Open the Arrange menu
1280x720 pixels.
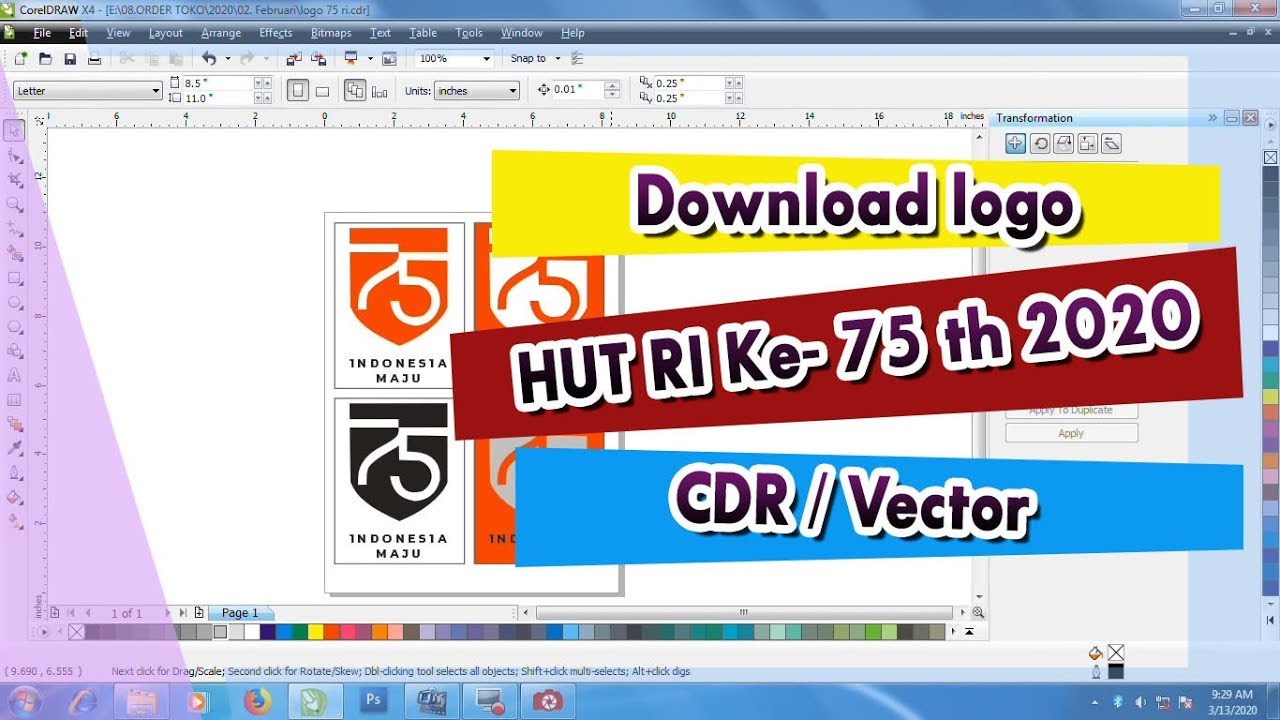(221, 33)
